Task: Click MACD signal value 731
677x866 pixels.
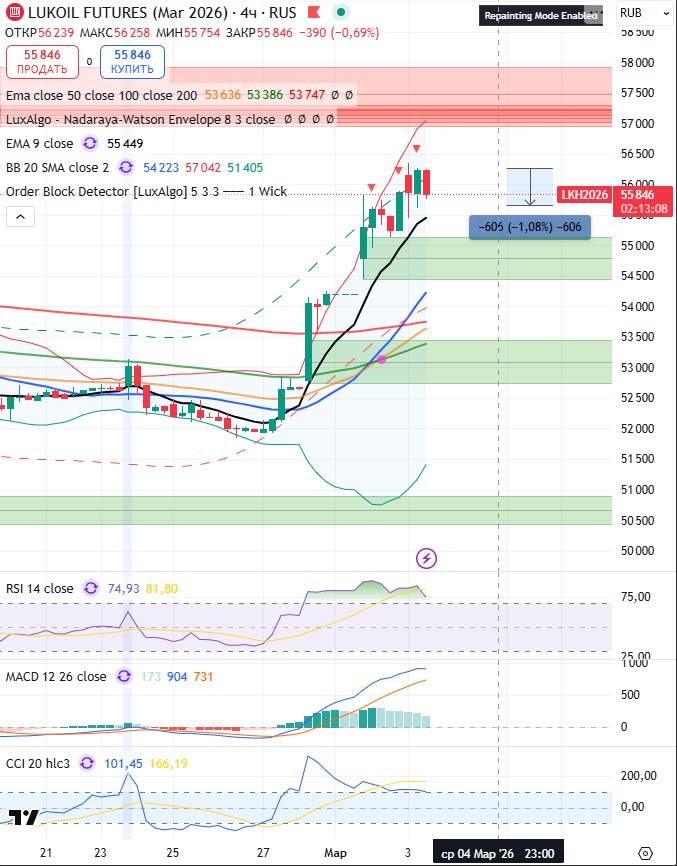Action: coord(203,677)
